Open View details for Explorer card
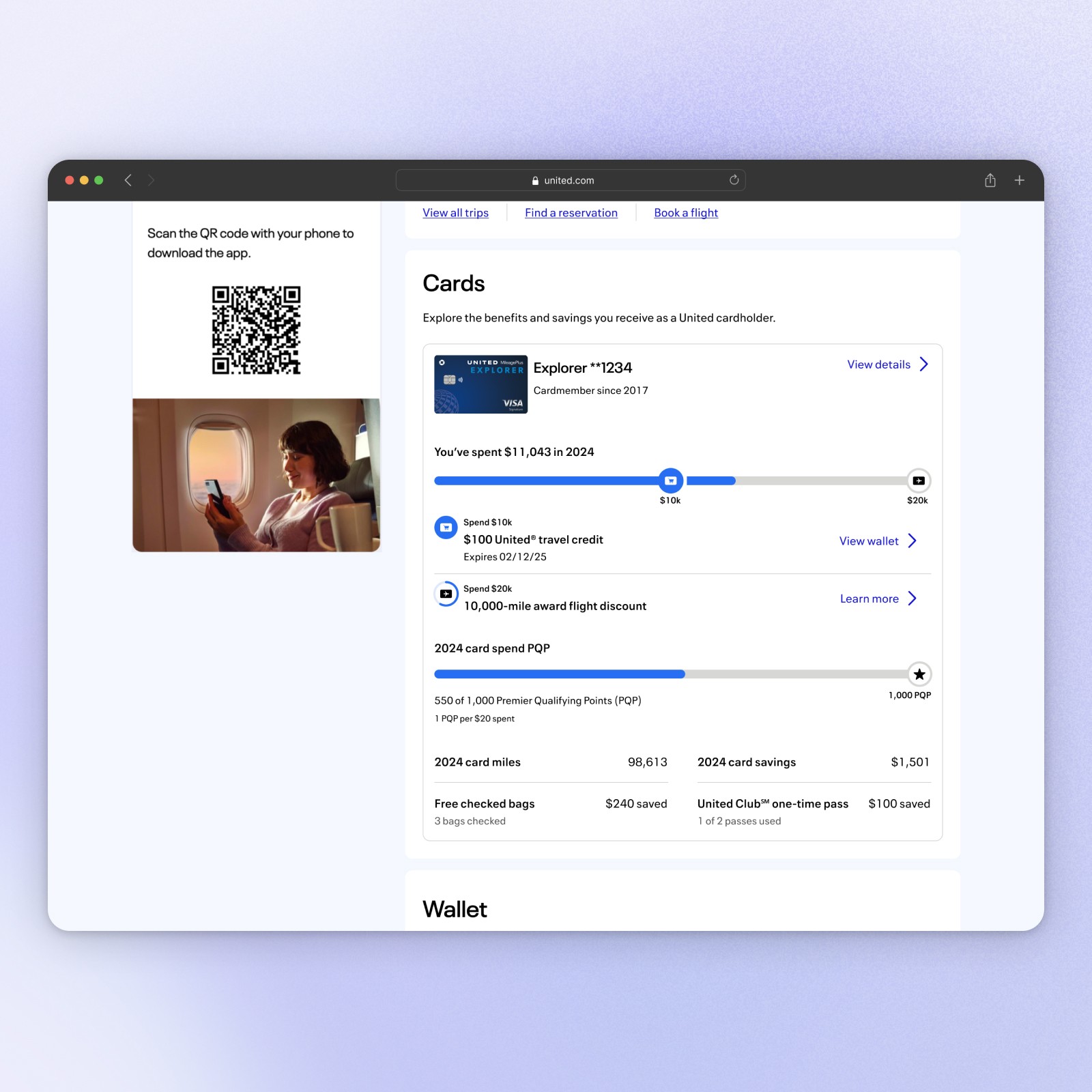This screenshot has width=1092, height=1092. [878, 364]
